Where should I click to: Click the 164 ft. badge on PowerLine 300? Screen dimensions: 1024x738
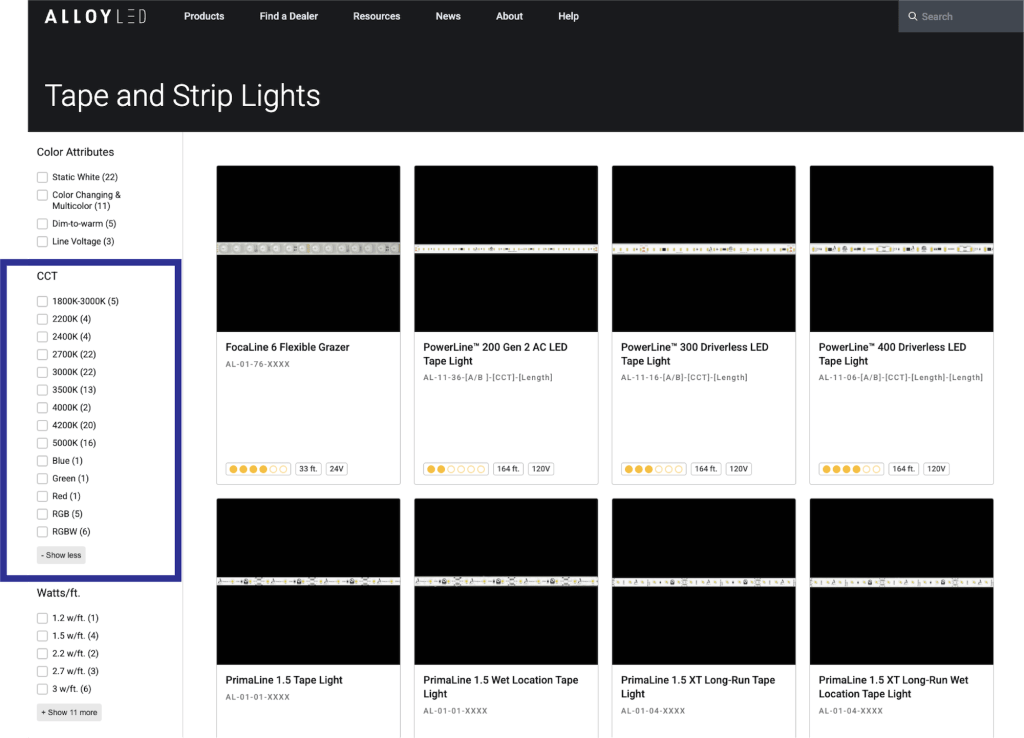click(x=706, y=468)
